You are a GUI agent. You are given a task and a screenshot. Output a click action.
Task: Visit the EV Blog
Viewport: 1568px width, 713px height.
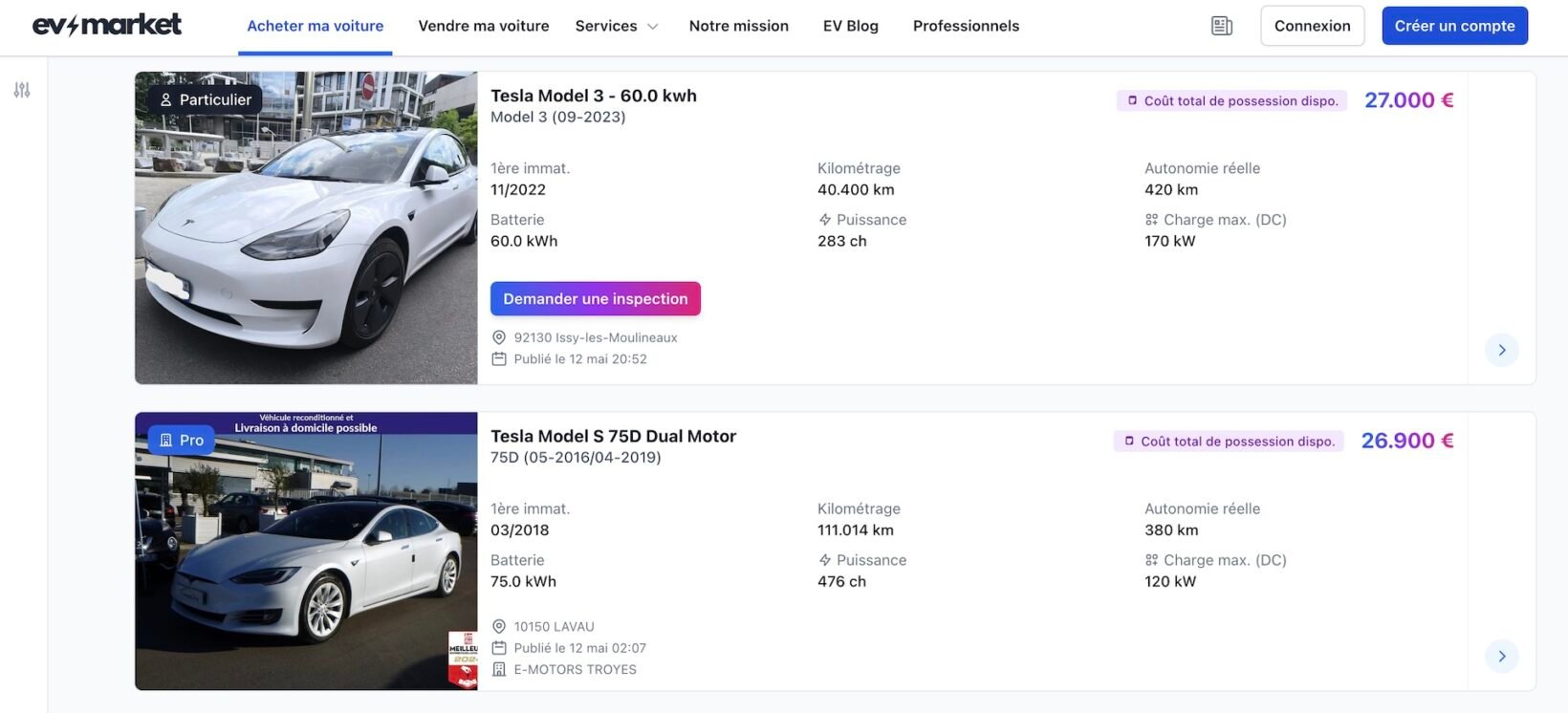pos(850,26)
